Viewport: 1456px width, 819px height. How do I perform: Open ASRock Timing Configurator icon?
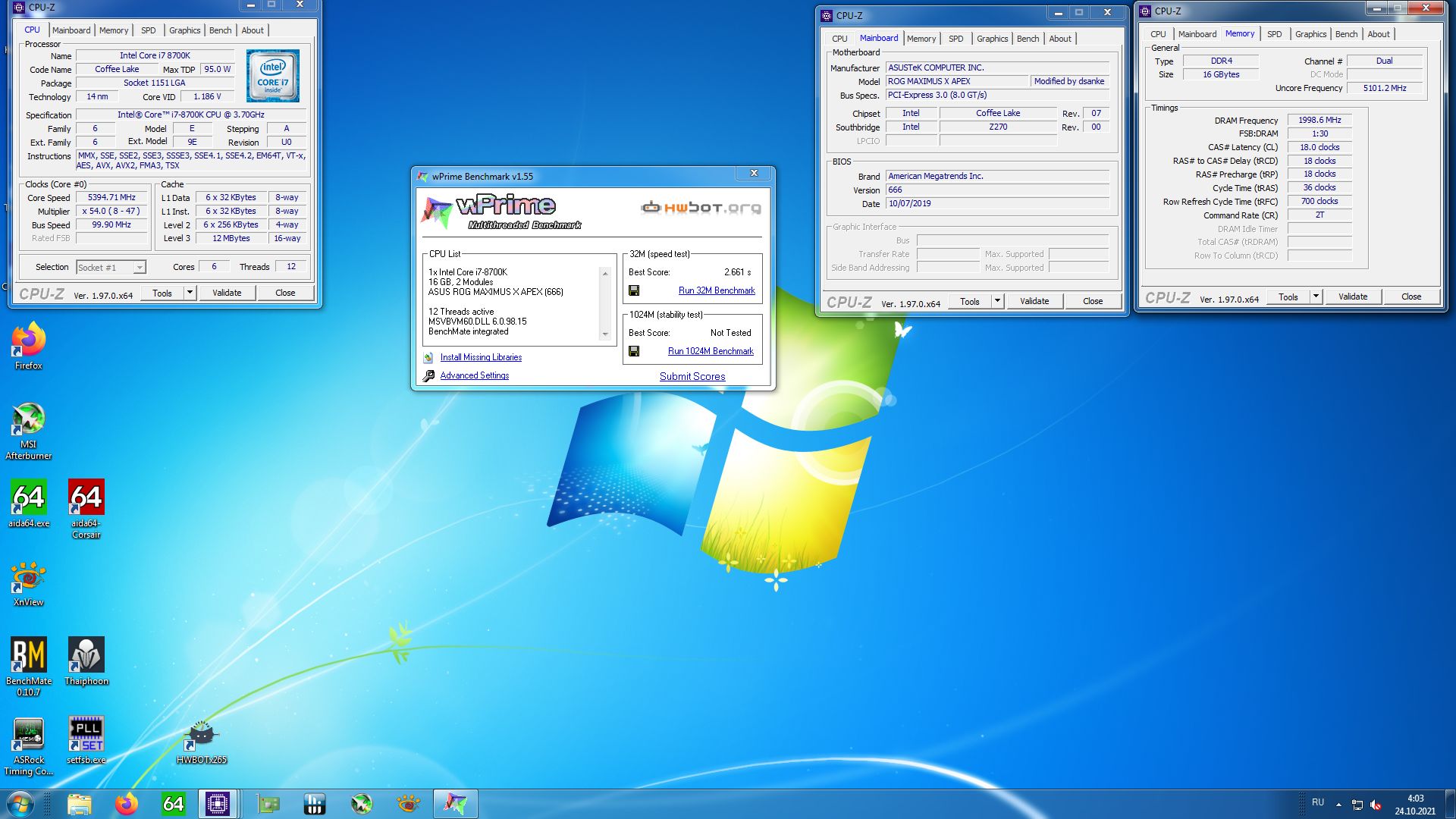click(x=29, y=745)
